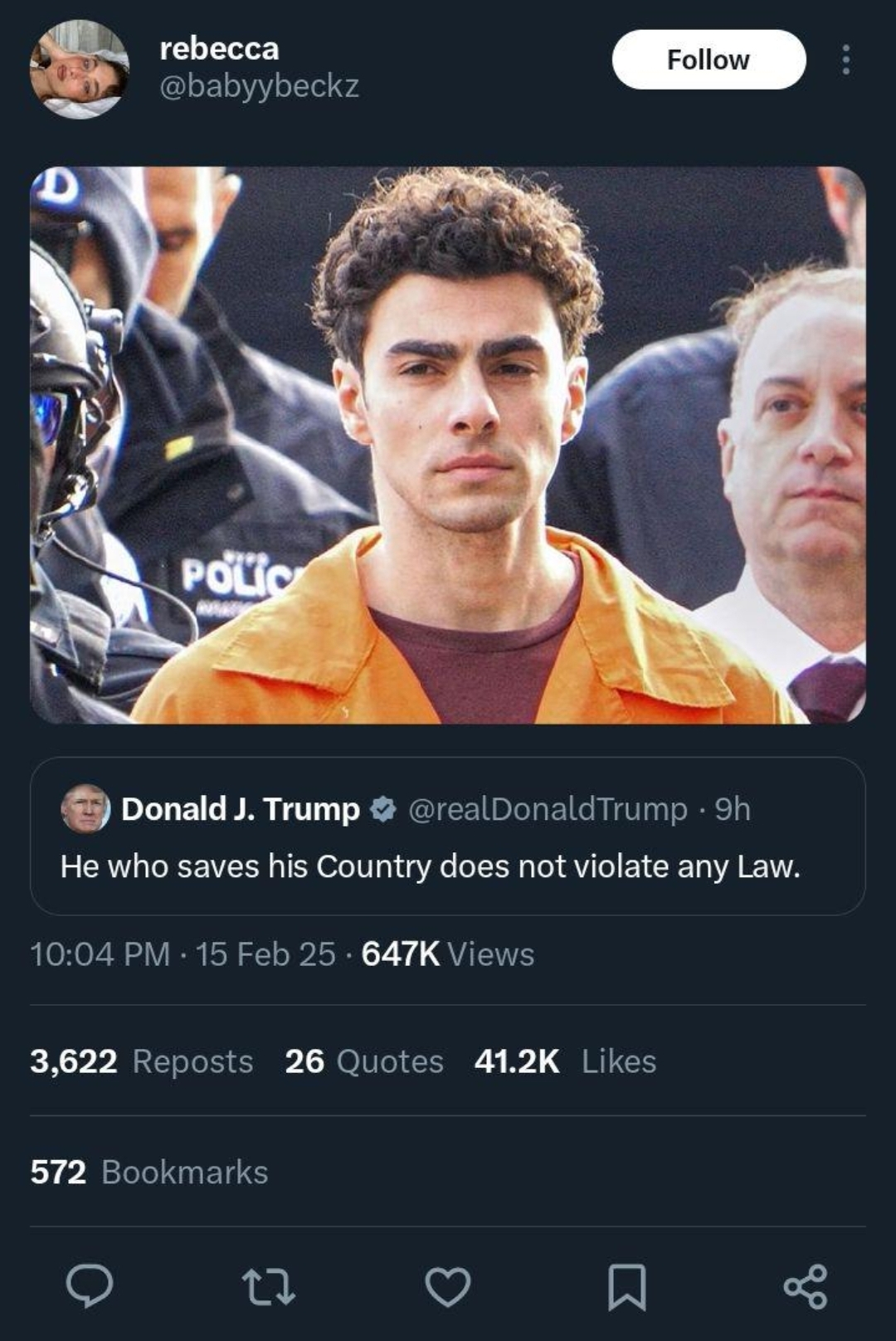View the 41.2K Likes list
The width and height of the screenshot is (896, 1341).
click(x=565, y=1061)
